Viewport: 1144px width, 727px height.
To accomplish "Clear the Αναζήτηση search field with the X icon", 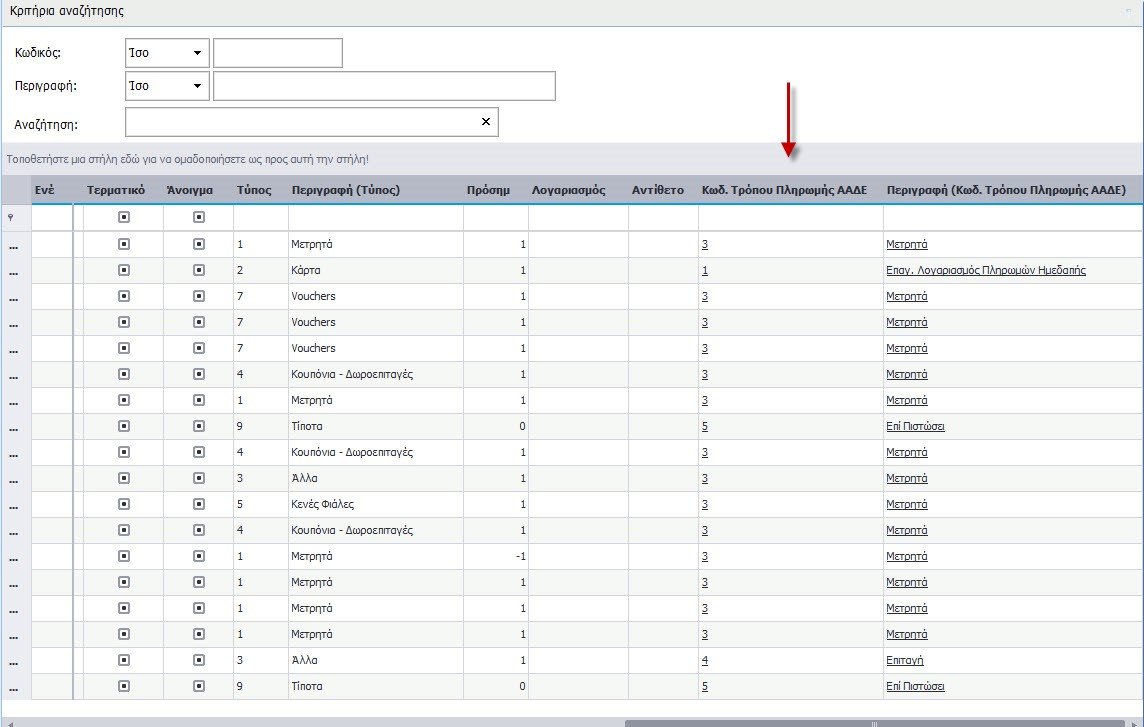I will [x=485, y=122].
